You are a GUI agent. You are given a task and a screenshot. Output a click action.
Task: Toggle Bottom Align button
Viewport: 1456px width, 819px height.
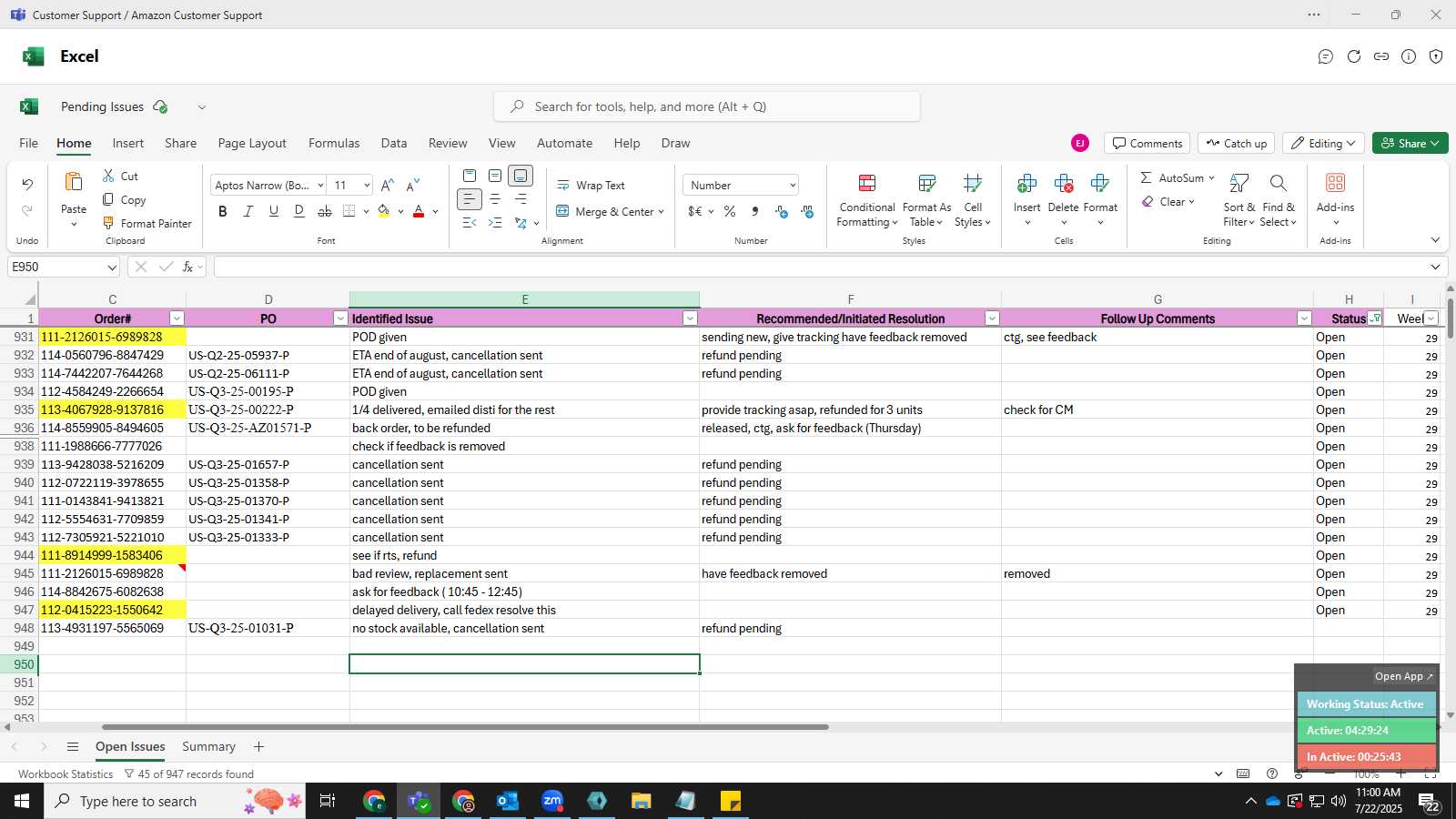point(521,176)
